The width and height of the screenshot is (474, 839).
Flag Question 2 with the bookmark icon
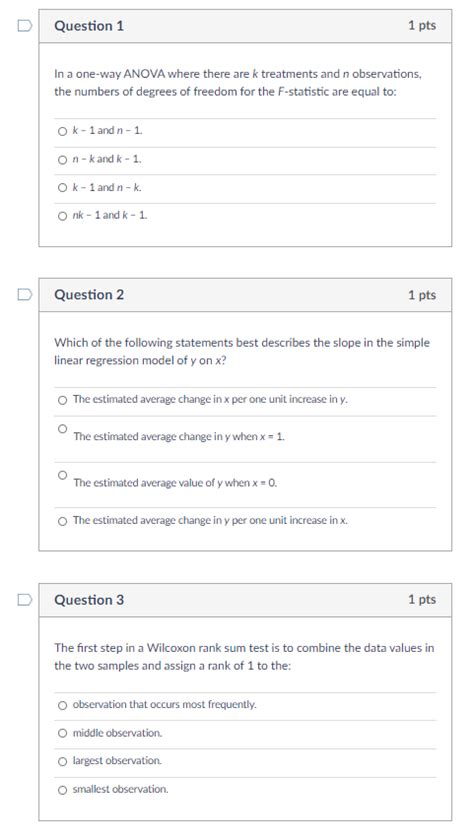click(25, 295)
